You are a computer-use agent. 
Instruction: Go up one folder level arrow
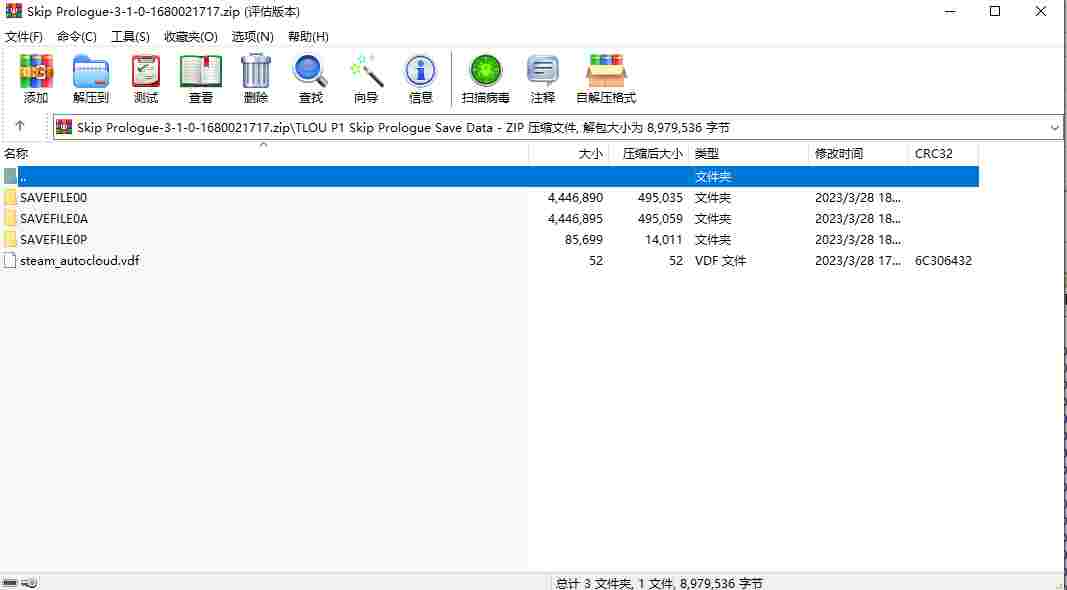20,127
